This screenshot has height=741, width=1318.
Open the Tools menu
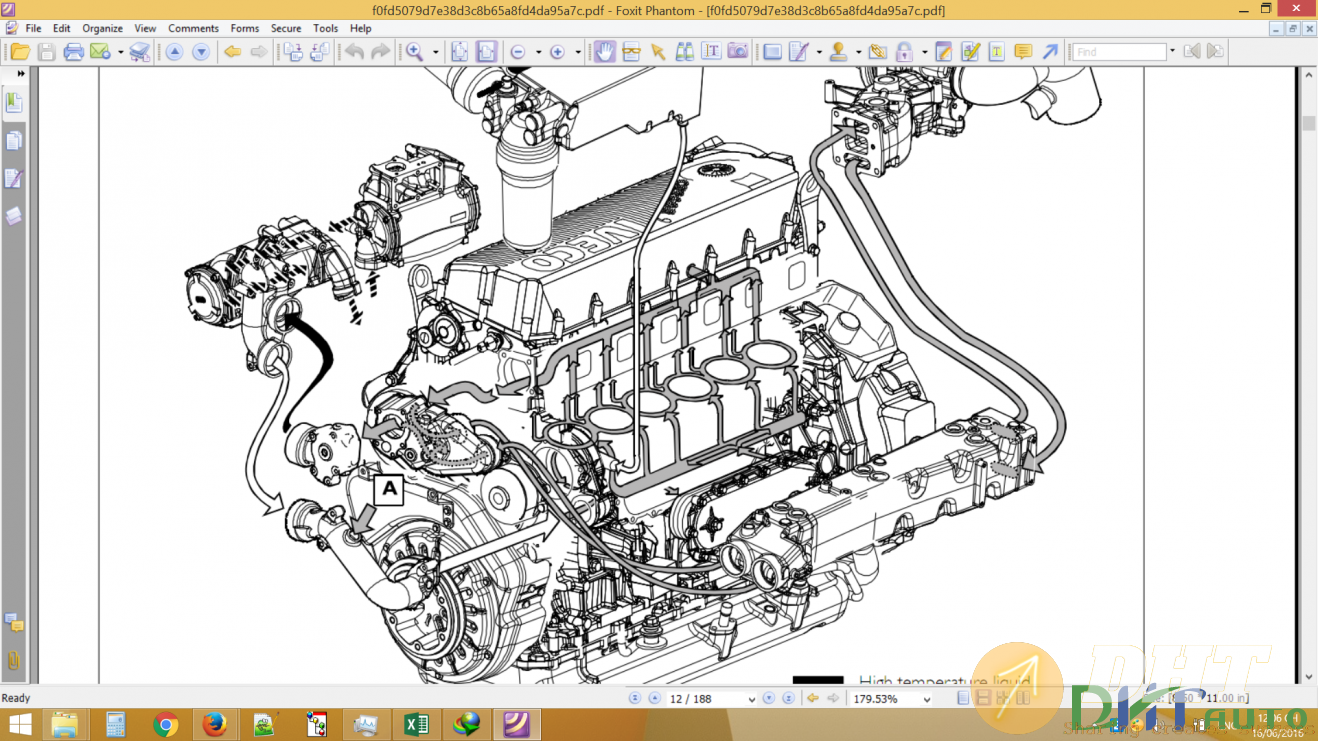325,28
